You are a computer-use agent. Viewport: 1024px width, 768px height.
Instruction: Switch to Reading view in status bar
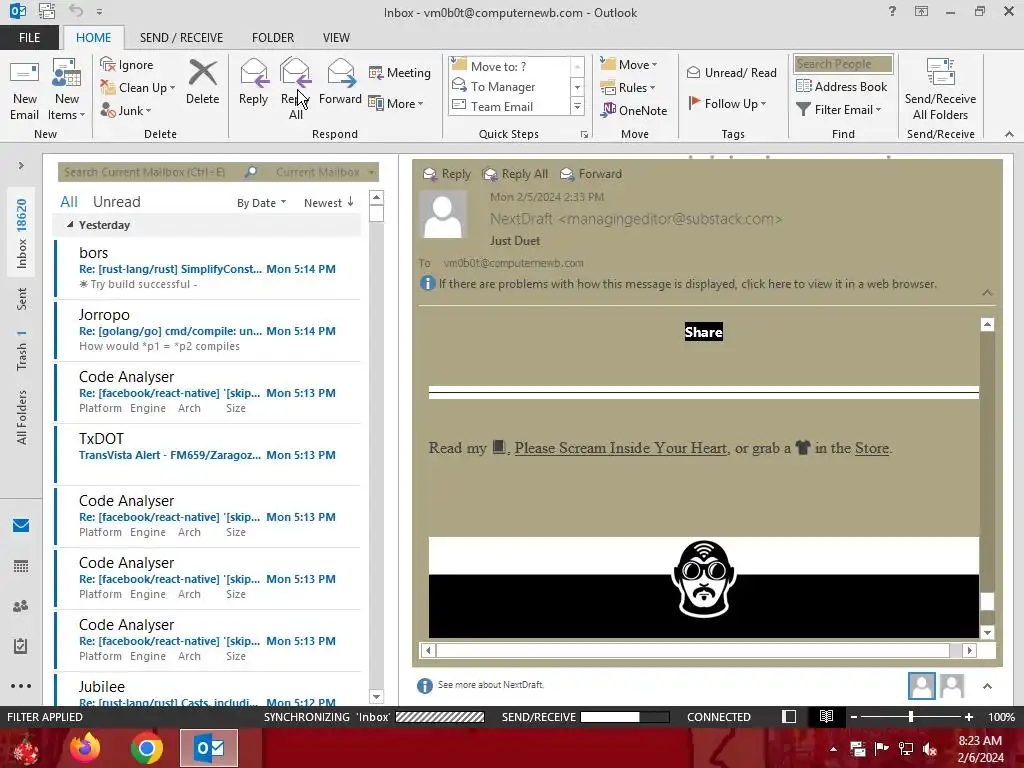pyautogui.click(x=826, y=717)
